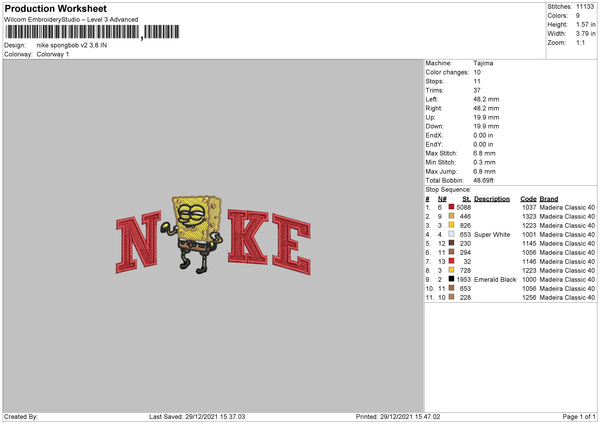
Task: Click the red swatch for stop 1
Action: [x=451, y=207]
